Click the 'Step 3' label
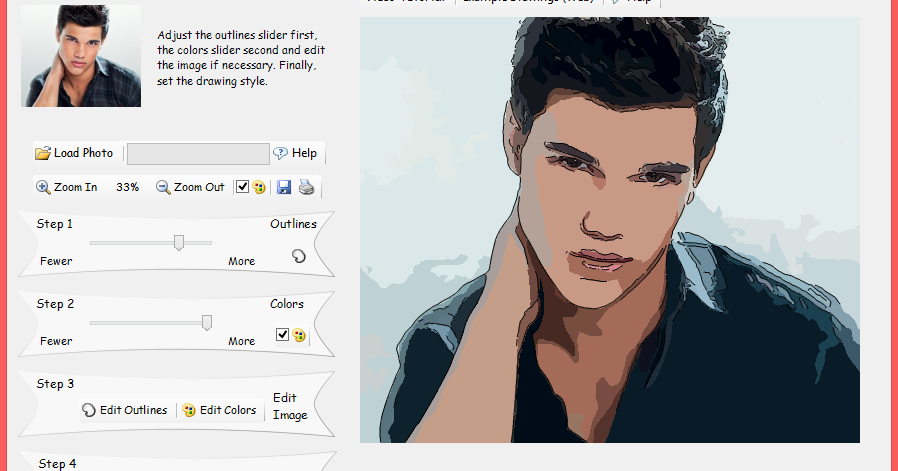Image resolution: width=898 pixels, height=471 pixels. pos(55,384)
